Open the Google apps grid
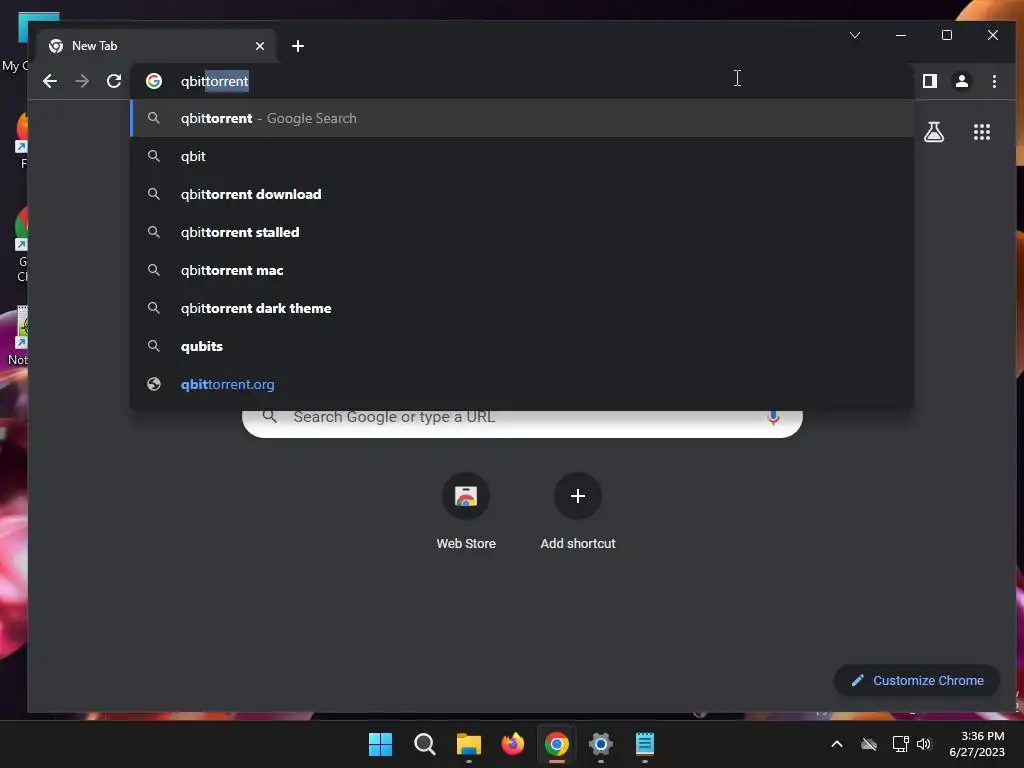The height and width of the screenshot is (768, 1024). click(982, 133)
